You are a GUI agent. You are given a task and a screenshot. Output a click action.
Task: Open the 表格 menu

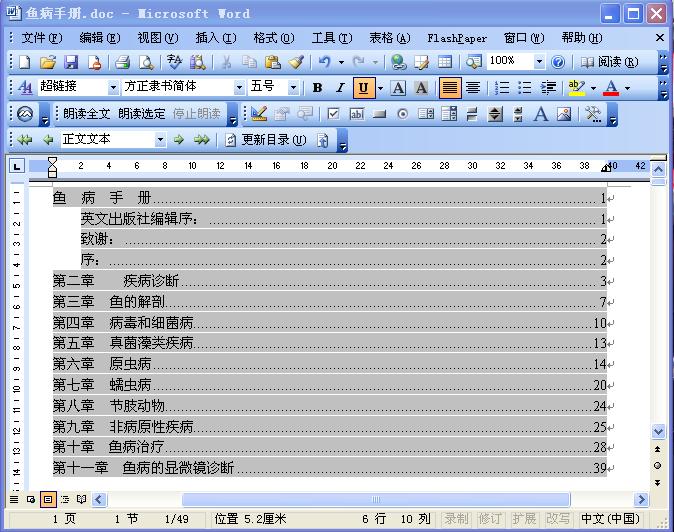(x=389, y=38)
